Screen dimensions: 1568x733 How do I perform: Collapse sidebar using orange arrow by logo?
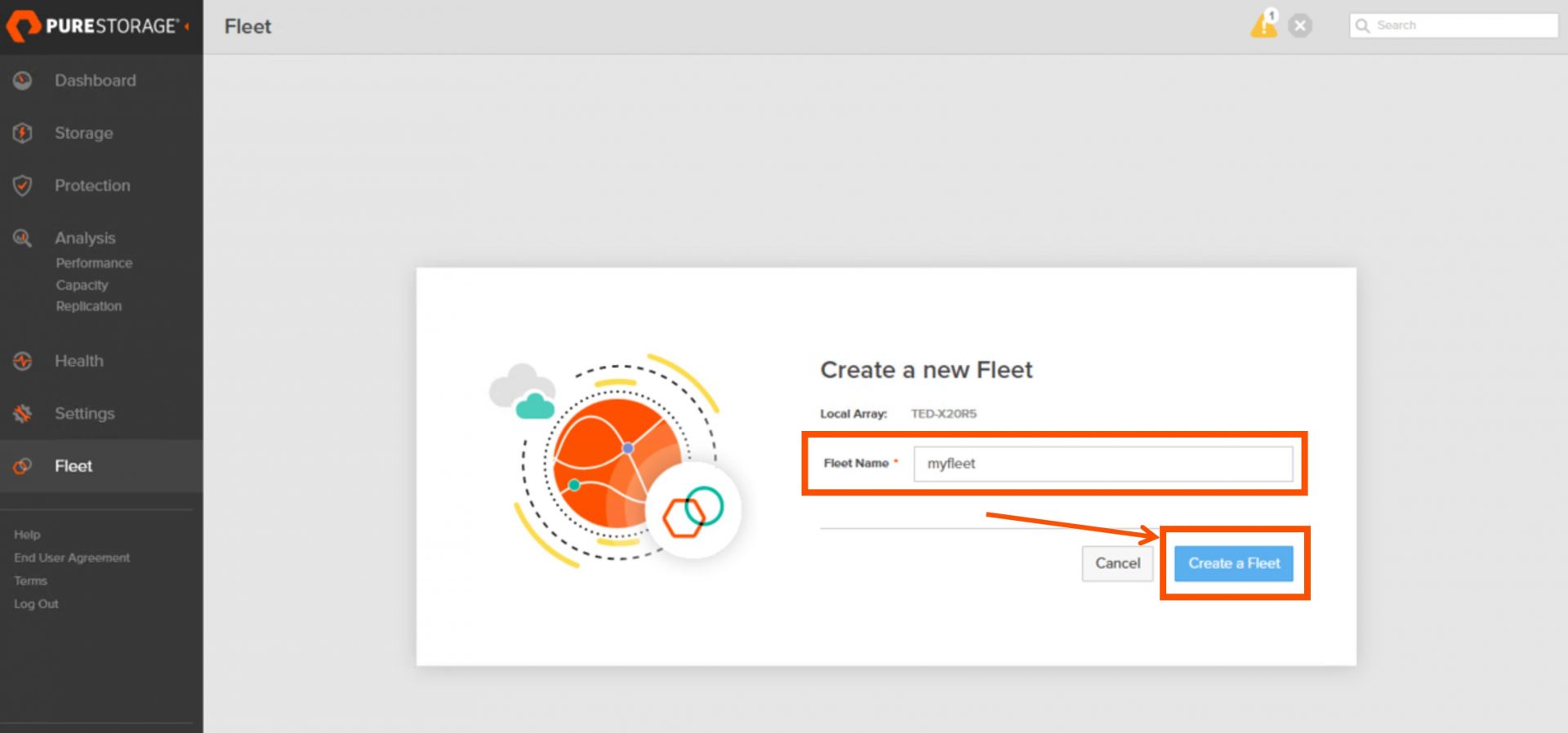[x=187, y=27]
